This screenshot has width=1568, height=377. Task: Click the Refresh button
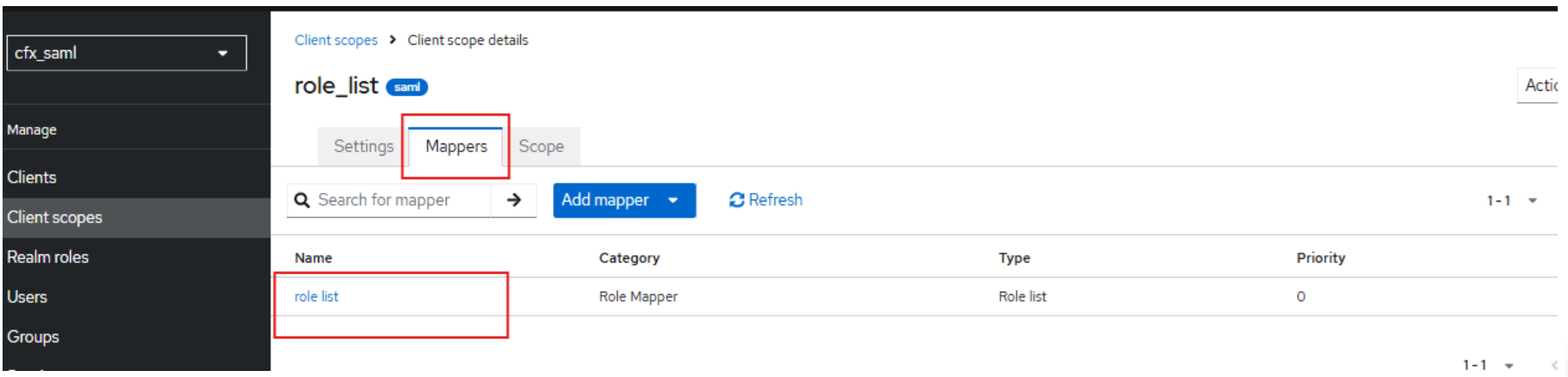point(765,200)
